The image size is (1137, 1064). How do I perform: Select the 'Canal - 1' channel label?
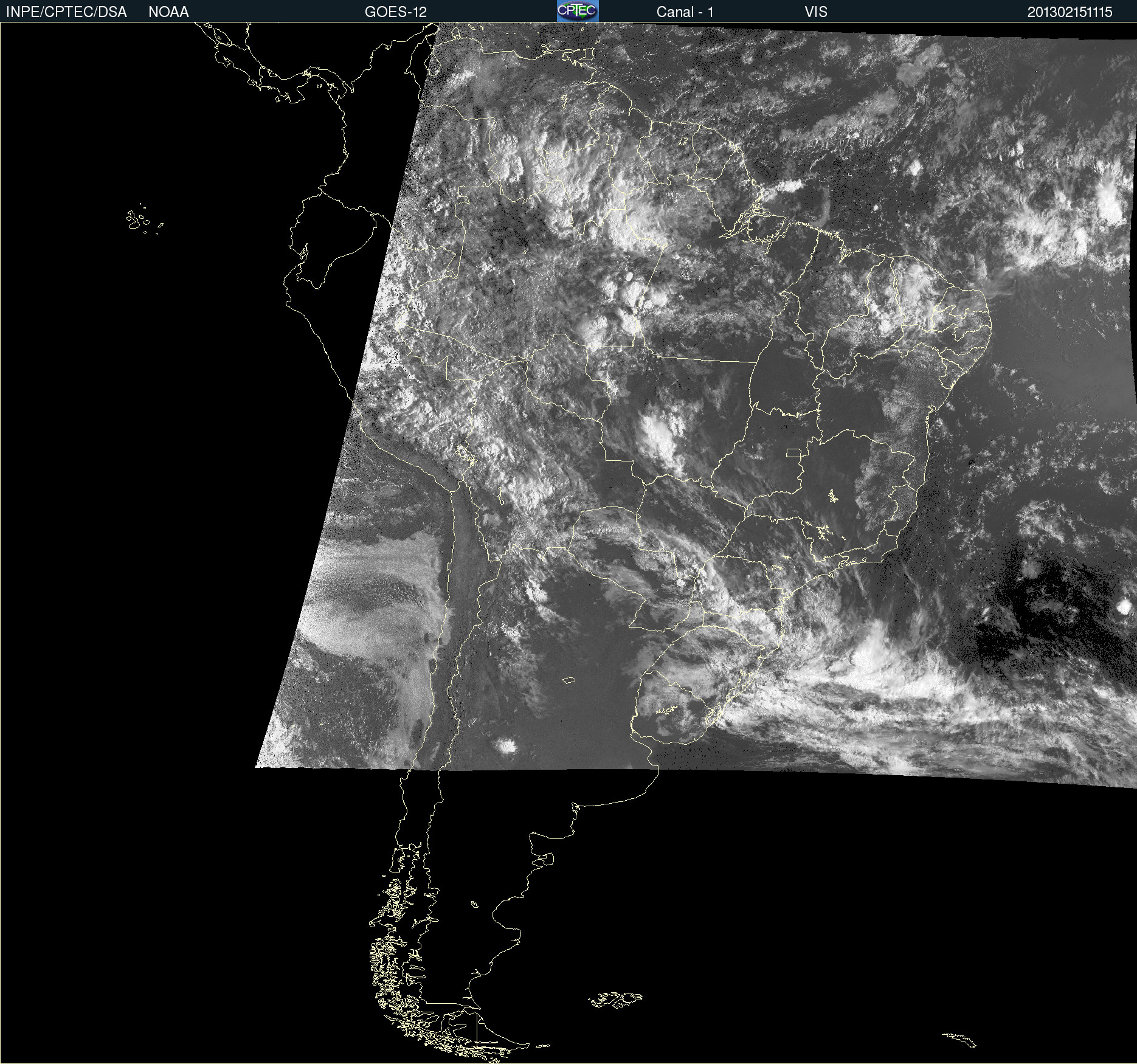click(685, 12)
